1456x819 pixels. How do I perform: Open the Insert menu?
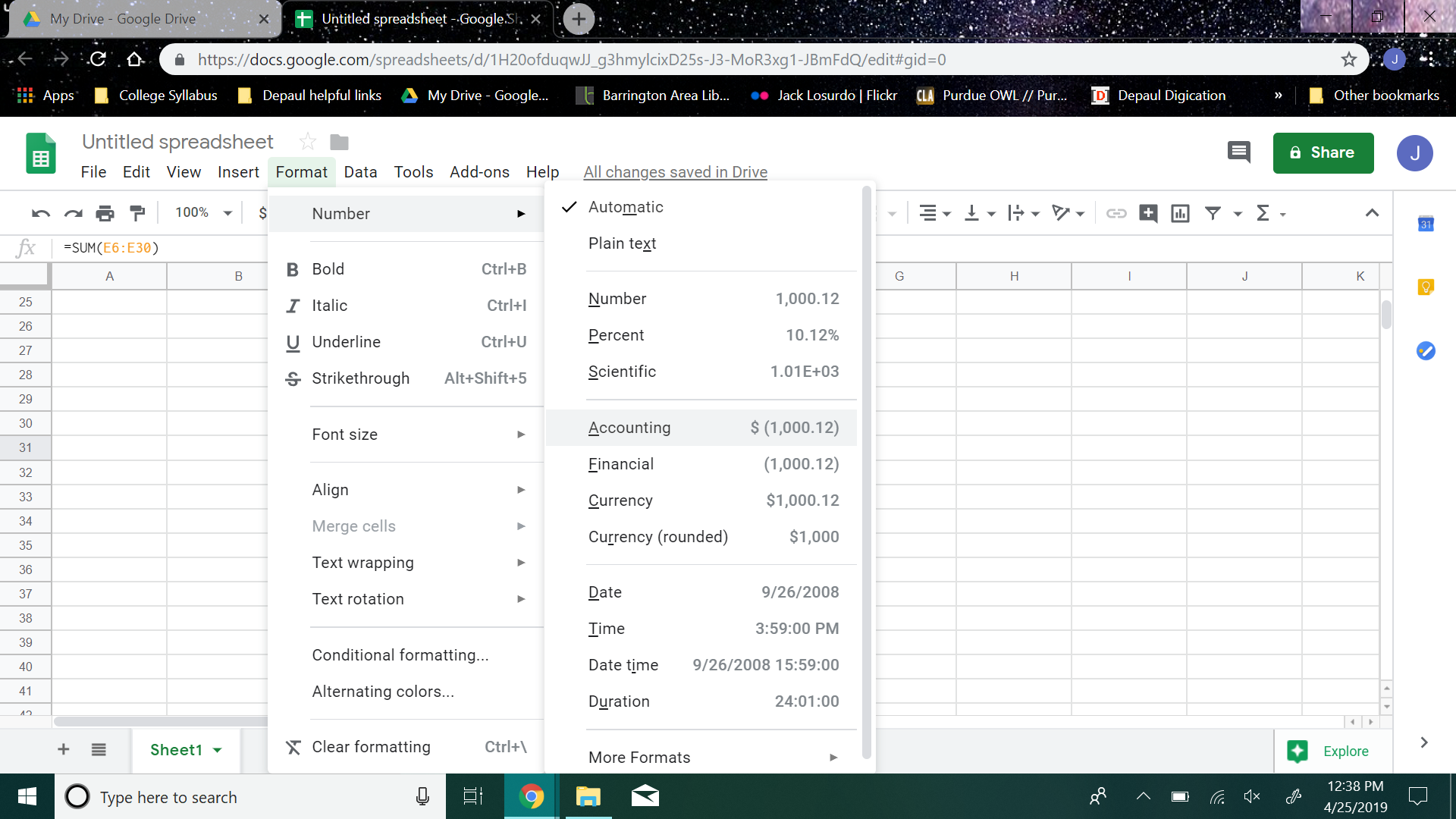[x=238, y=172]
